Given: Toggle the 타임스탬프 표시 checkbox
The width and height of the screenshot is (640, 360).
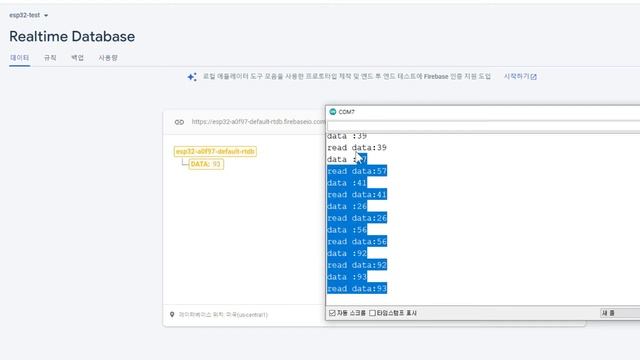Looking at the screenshot, I should pos(372,313).
